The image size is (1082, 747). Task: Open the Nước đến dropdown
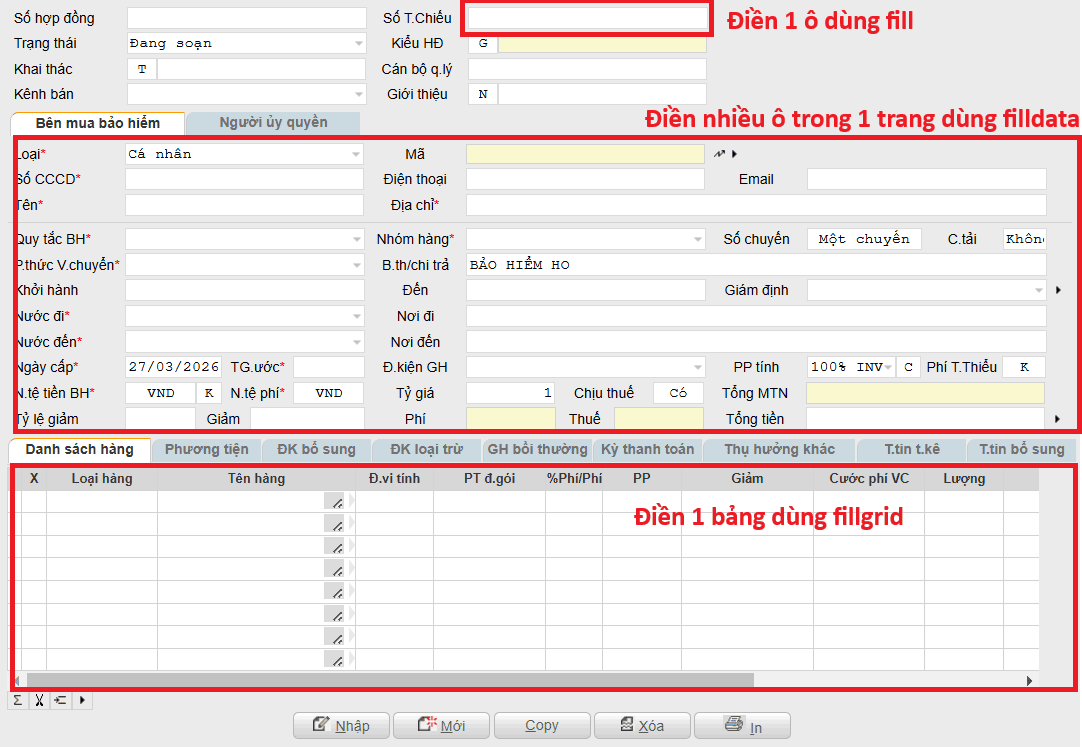point(244,341)
